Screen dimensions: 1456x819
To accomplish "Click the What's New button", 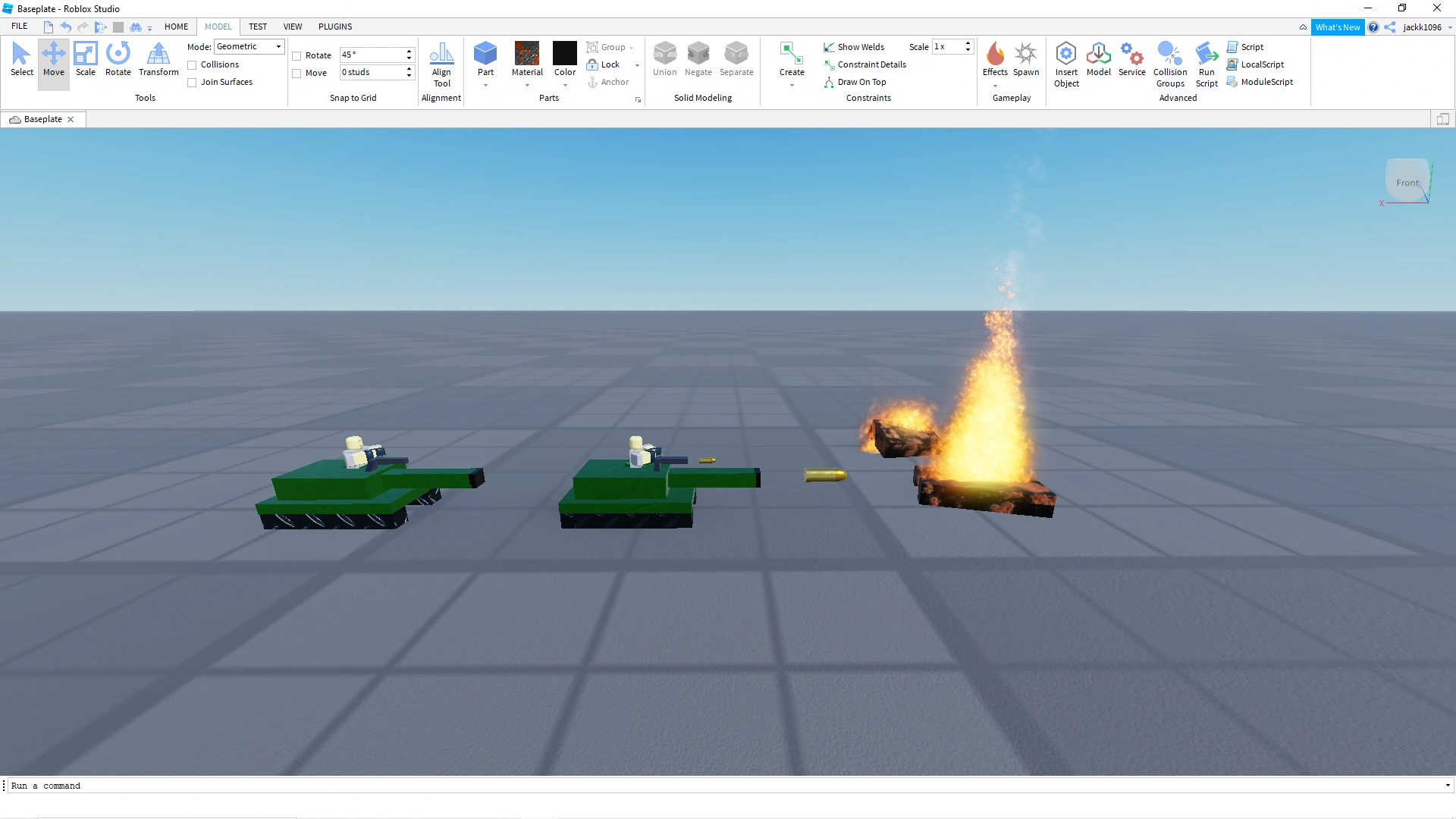I will coord(1337,27).
